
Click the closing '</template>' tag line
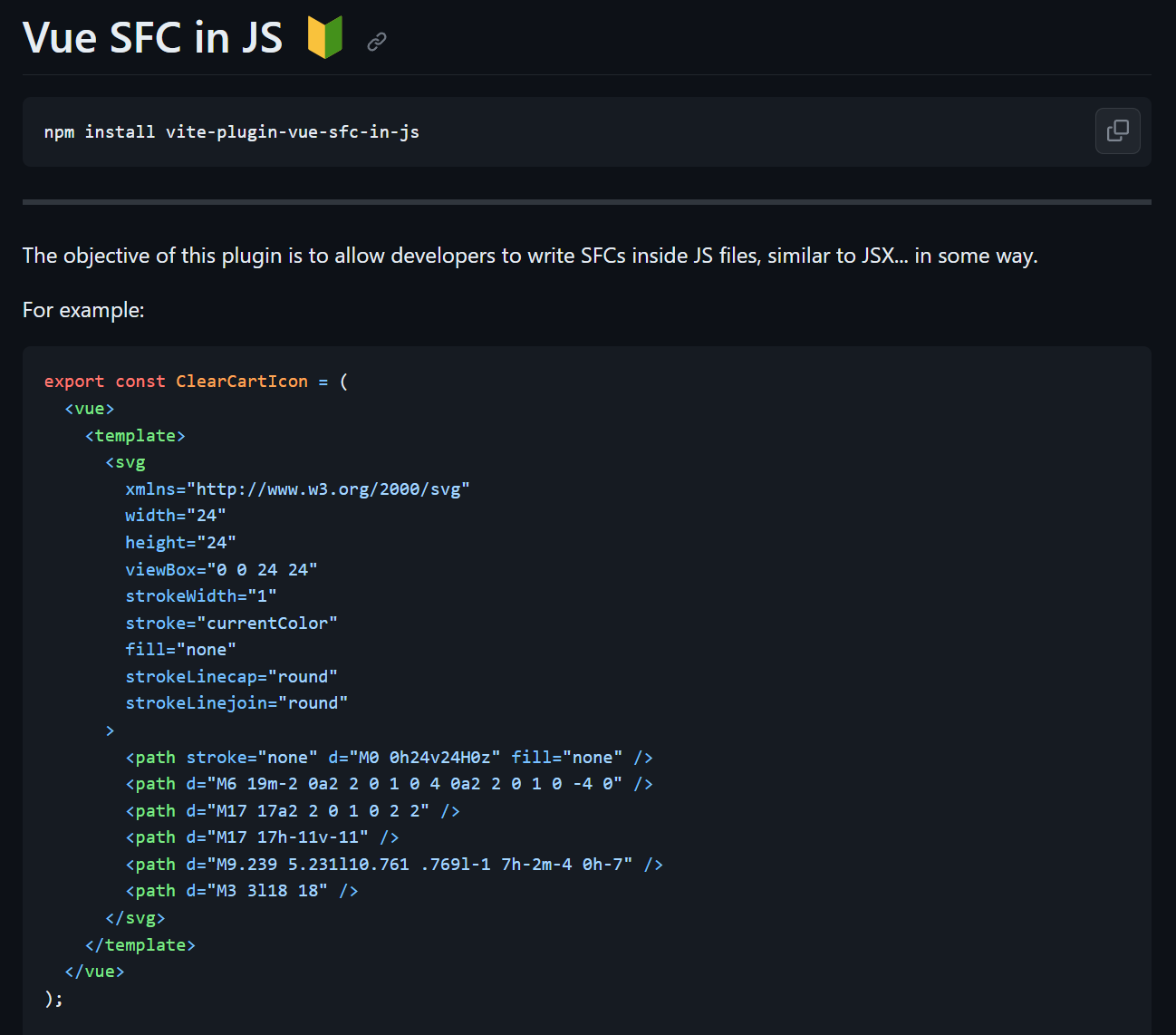(140, 945)
